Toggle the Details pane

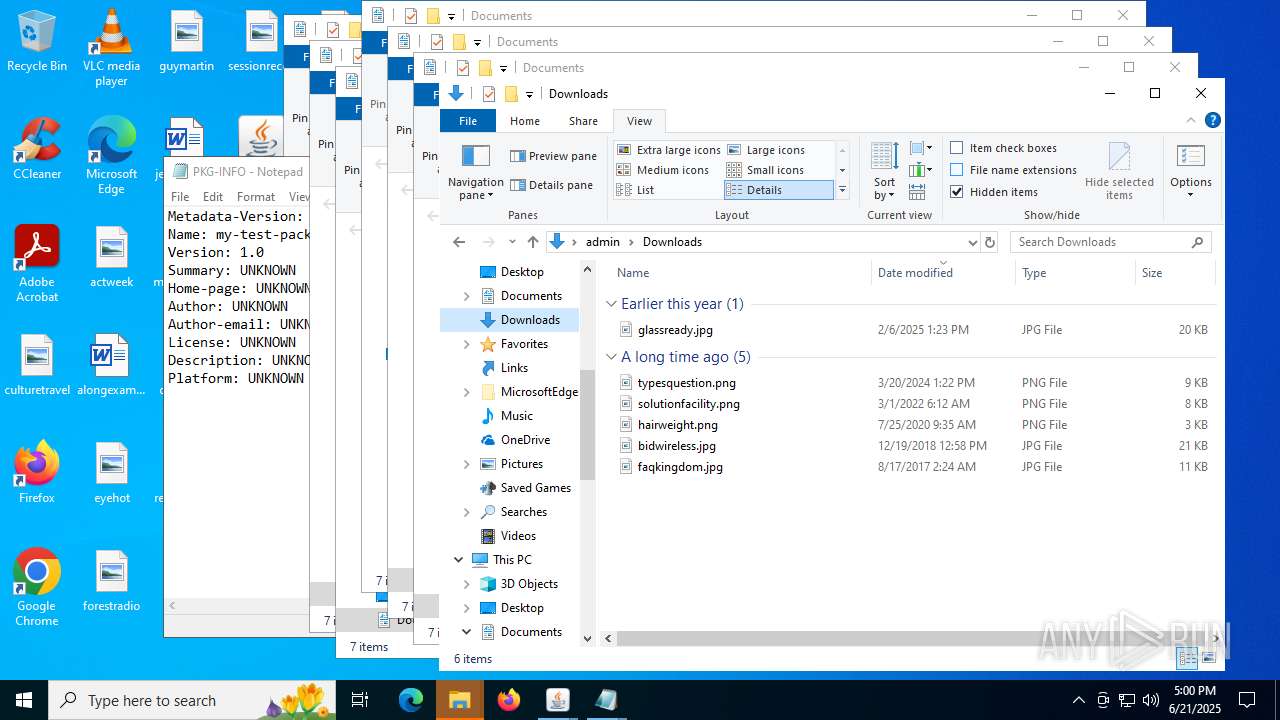point(551,185)
